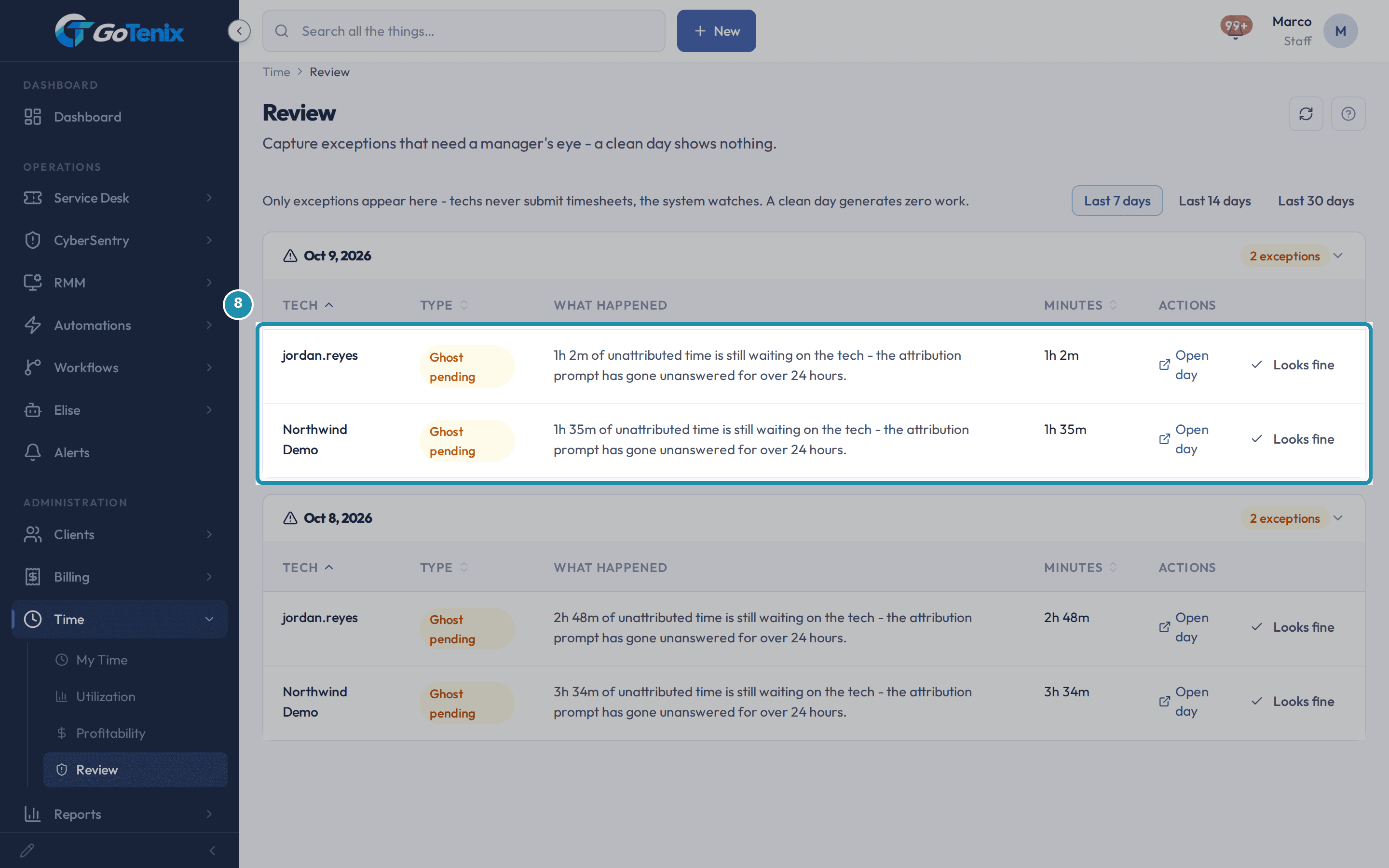The height and width of the screenshot is (868, 1389).
Task: Open the 99+ notifications bell
Action: point(1236,27)
